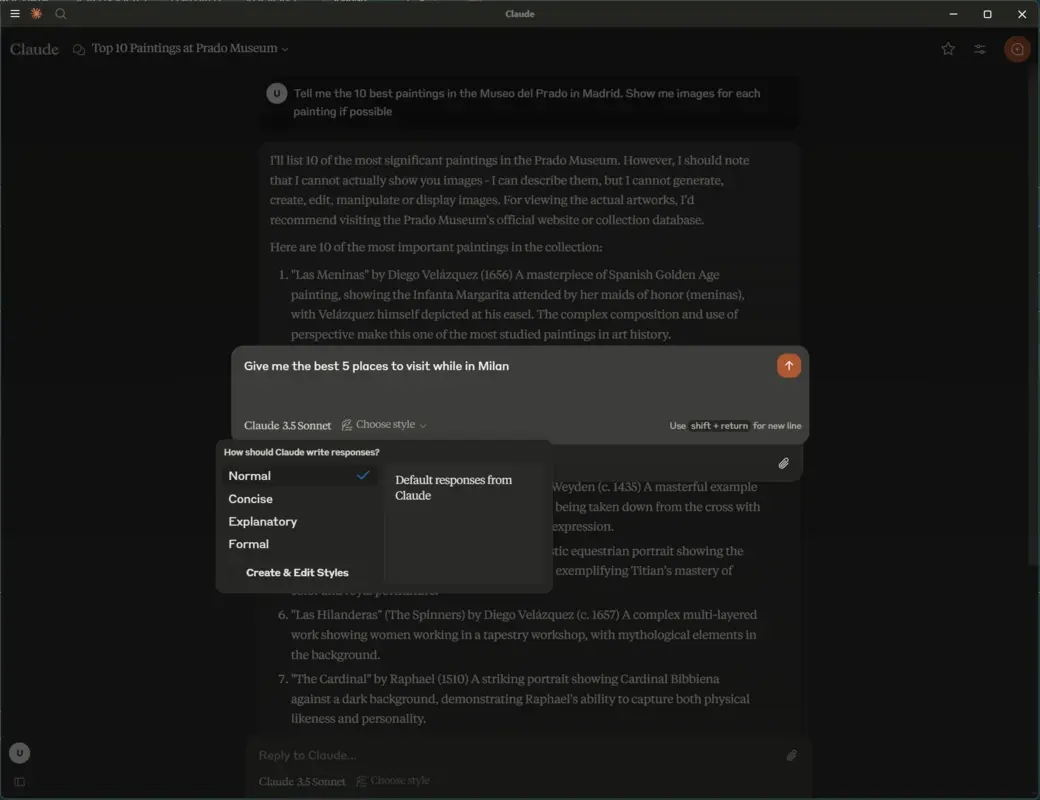The height and width of the screenshot is (800, 1040).
Task: Open search with the magnifier icon
Action: [61, 14]
